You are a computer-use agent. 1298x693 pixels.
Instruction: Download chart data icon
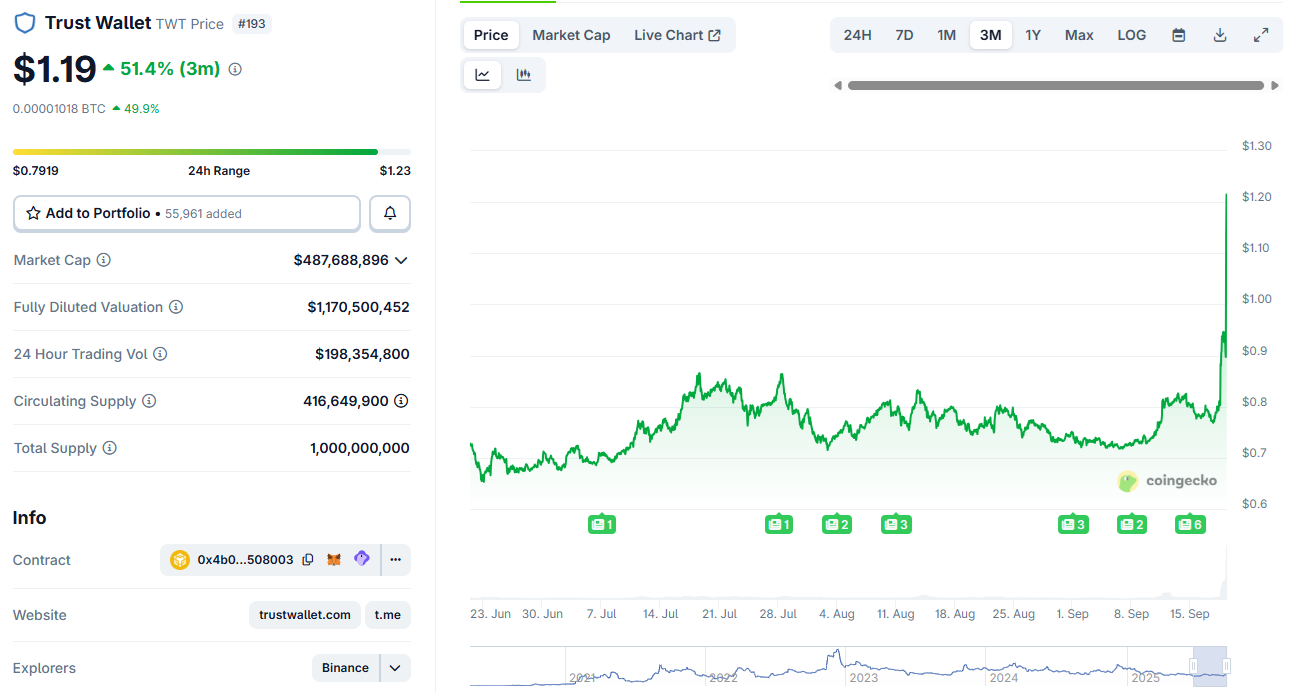(1220, 35)
